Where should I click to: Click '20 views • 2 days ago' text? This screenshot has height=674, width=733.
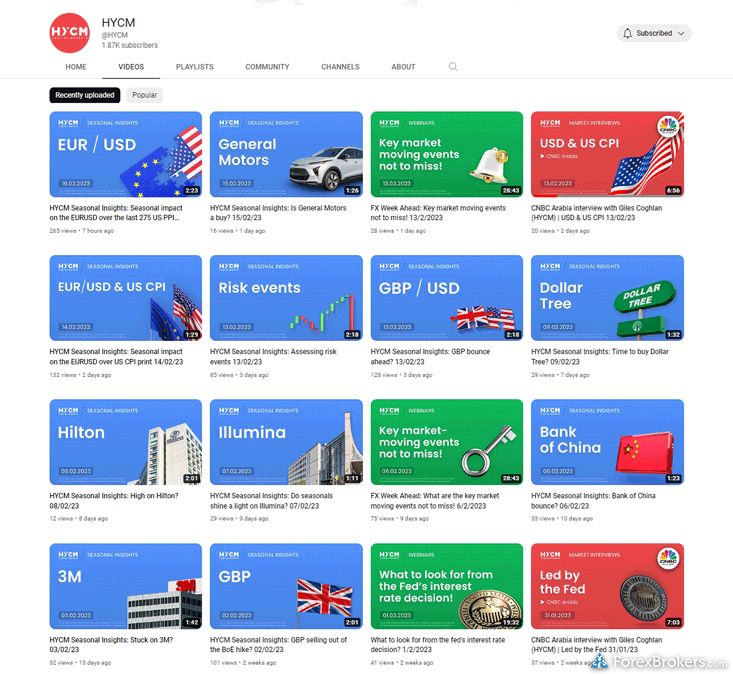click(560, 231)
